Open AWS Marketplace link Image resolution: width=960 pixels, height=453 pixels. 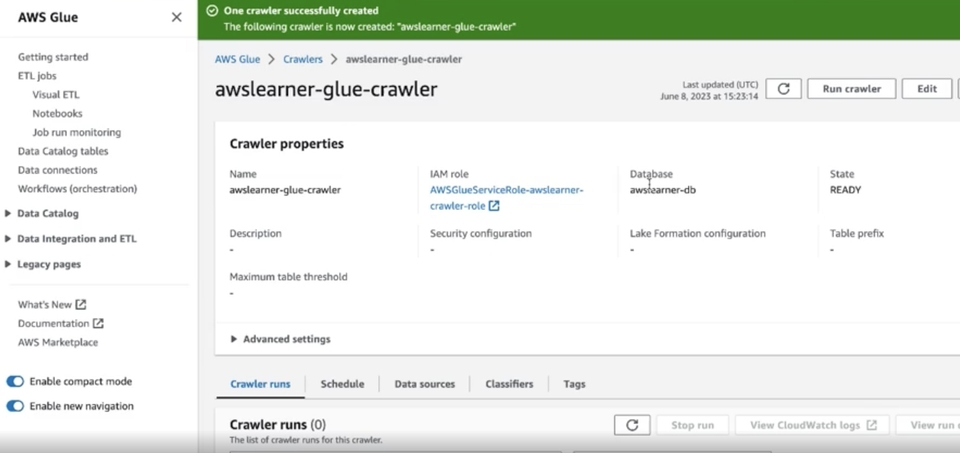coord(58,342)
